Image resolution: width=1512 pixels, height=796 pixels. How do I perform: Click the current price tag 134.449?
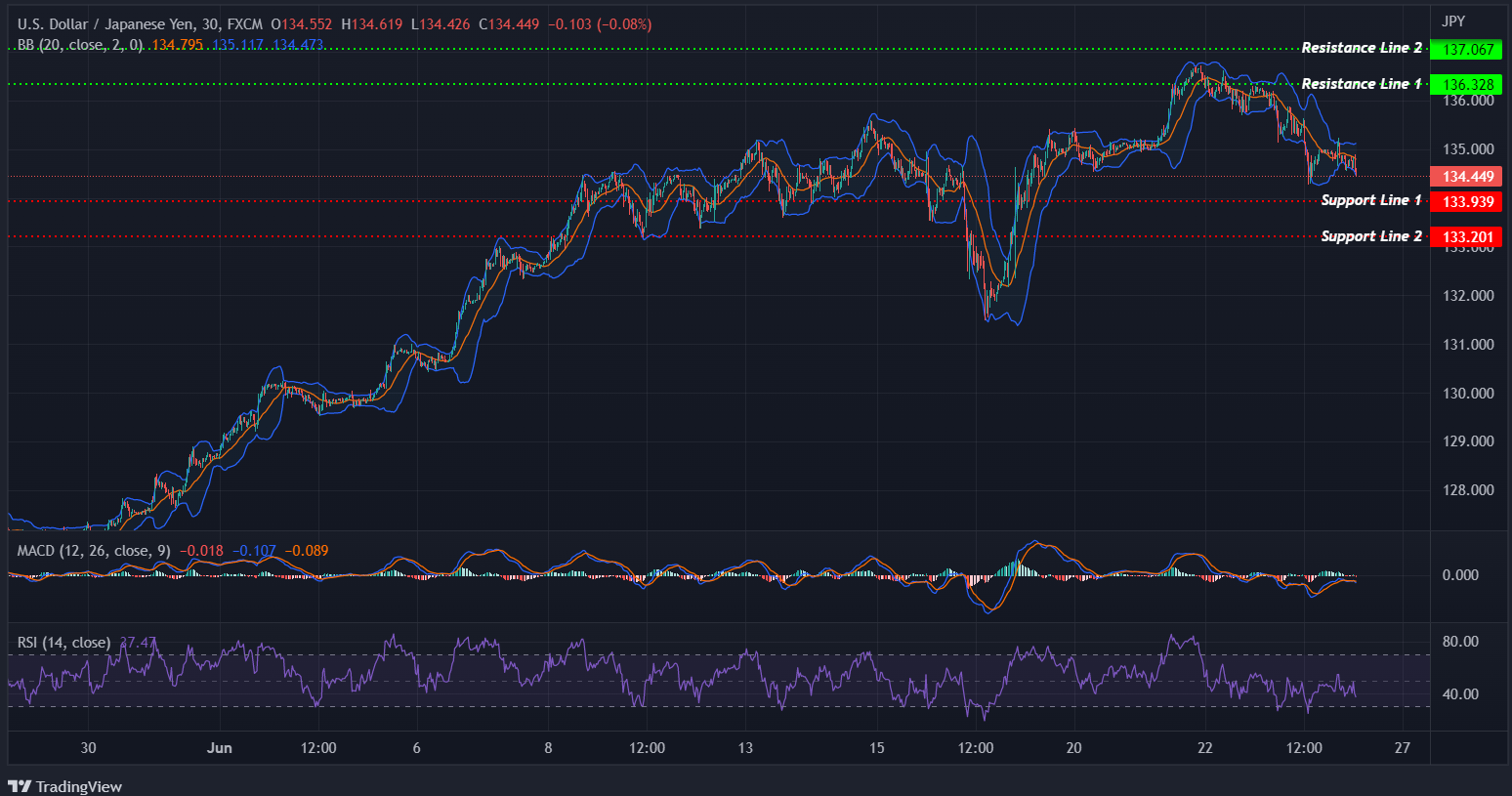tap(1466, 176)
